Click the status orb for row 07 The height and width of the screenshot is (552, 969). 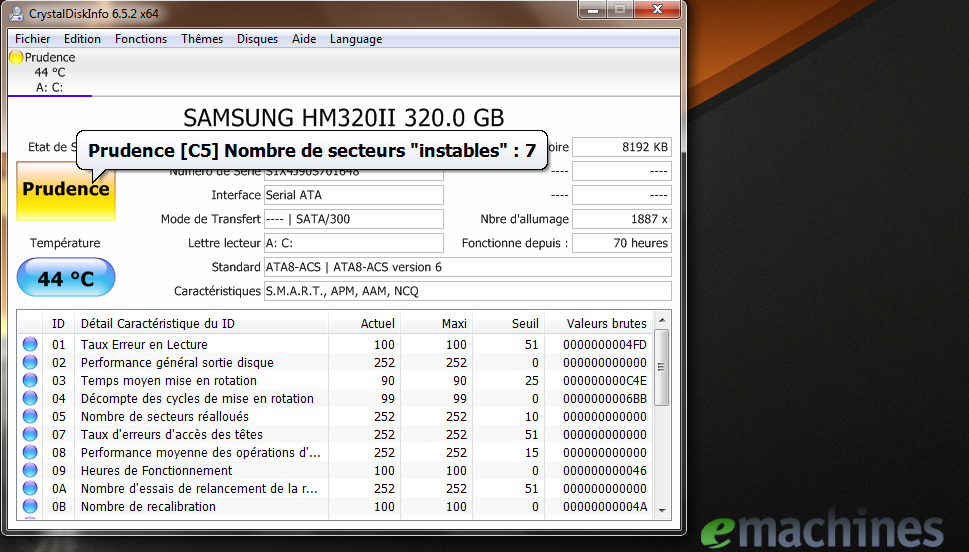pos(30,434)
